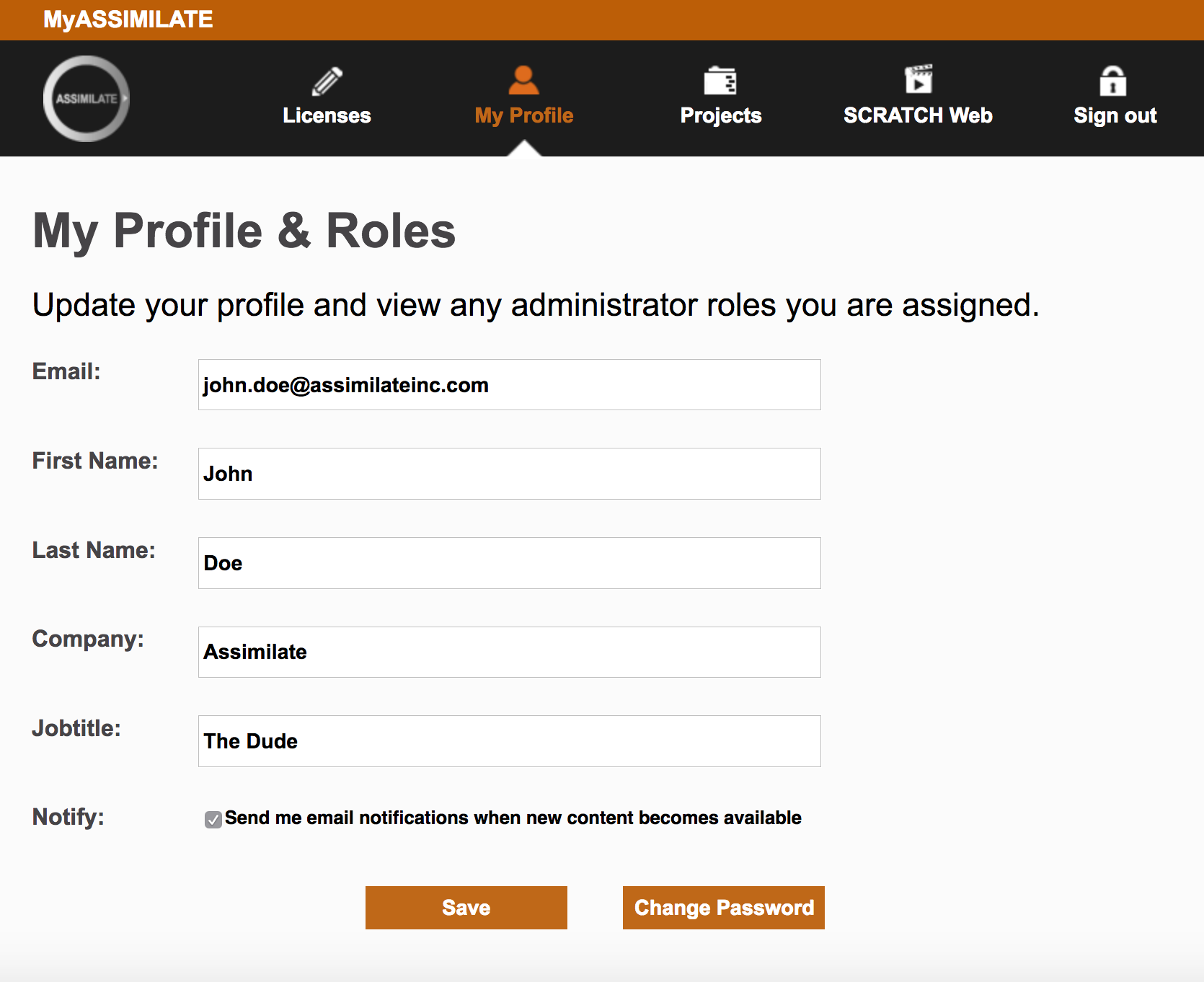The height and width of the screenshot is (982, 1204).
Task: Toggle the email notifications checkbox
Action: tap(213, 819)
